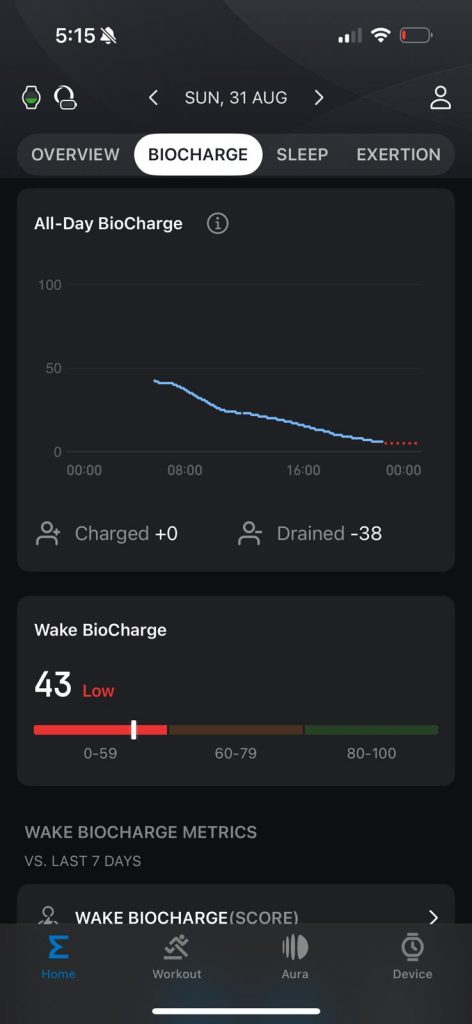This screenshot has width=472, height=1024.
Task: Tap the Wake BioCharge range bar marker
Action: coord(134,729)
